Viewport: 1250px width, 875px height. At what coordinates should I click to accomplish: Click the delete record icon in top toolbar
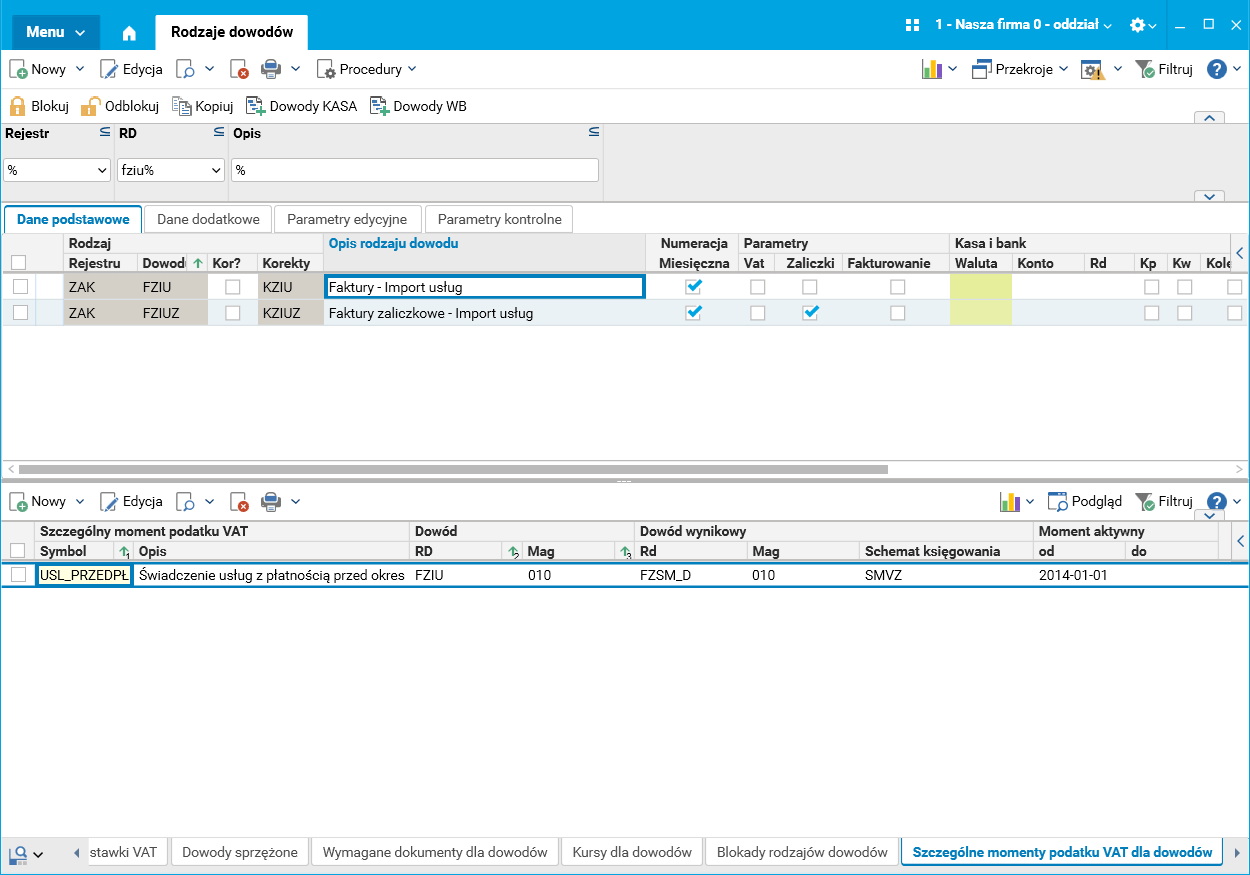239,69
